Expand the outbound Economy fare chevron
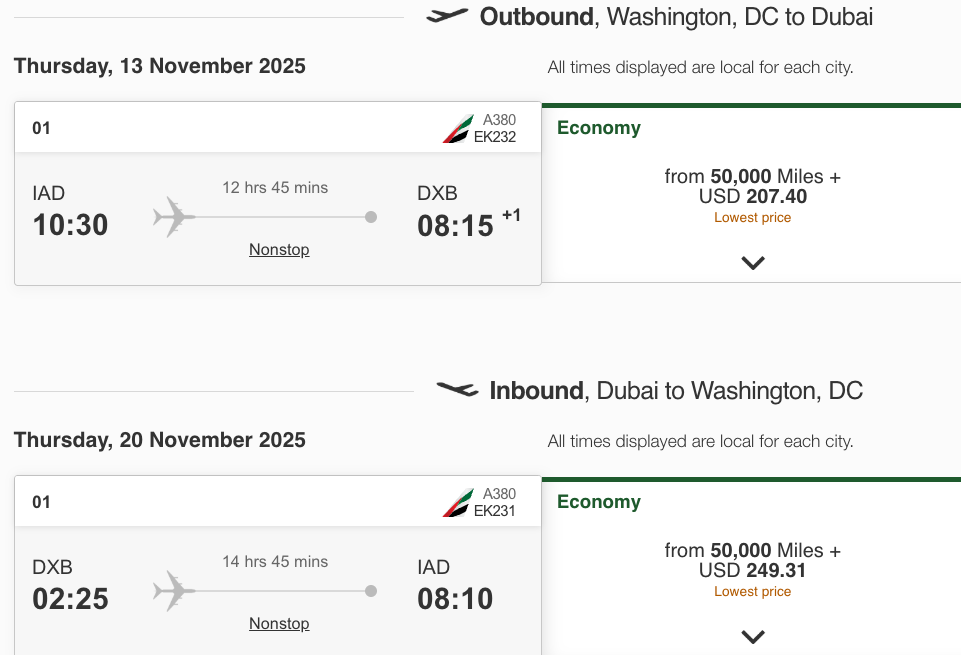This screenshot has width=961, height=655. [x=753, y=262]
